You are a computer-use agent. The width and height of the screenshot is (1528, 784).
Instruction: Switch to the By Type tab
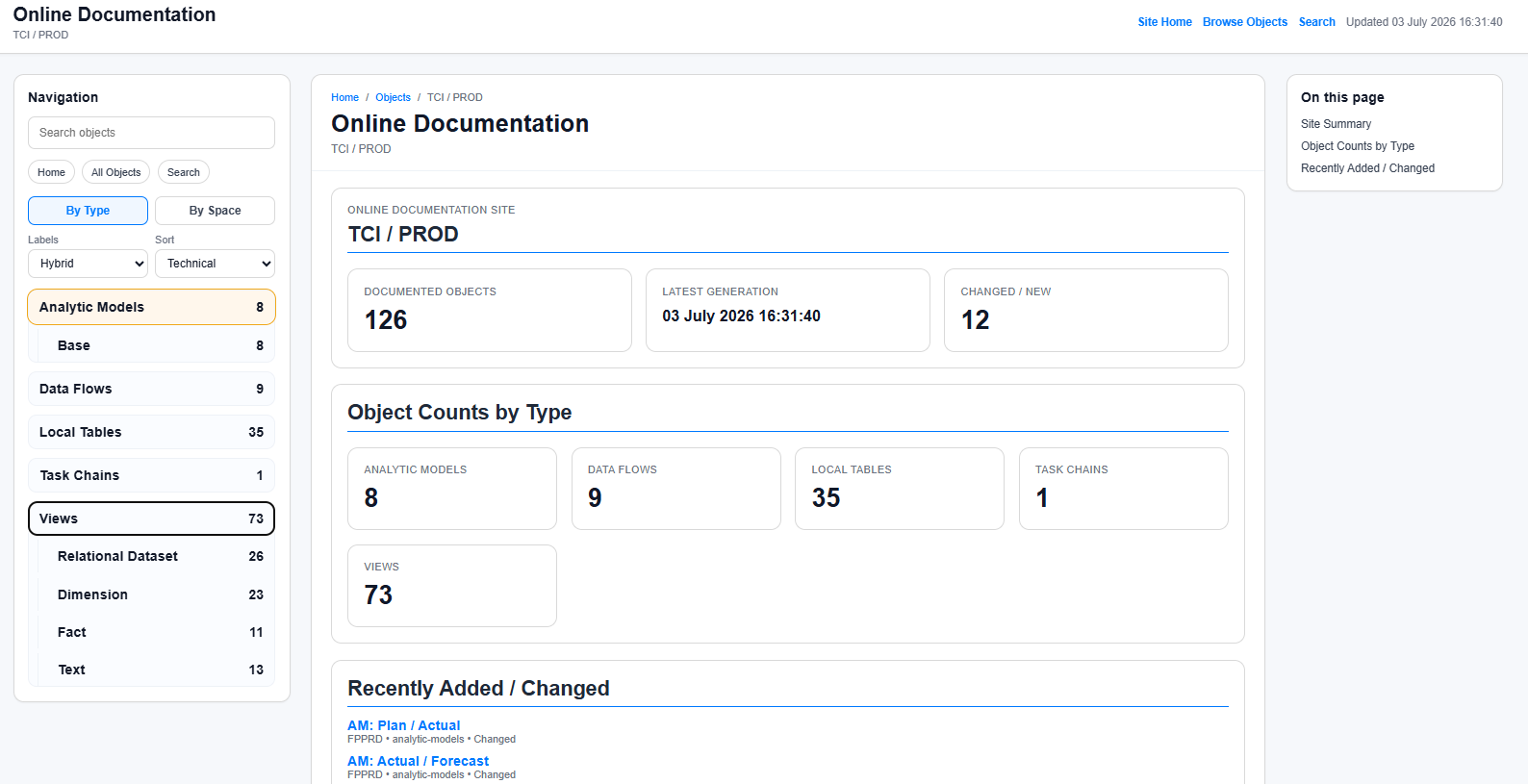click(x=88, y=211)
